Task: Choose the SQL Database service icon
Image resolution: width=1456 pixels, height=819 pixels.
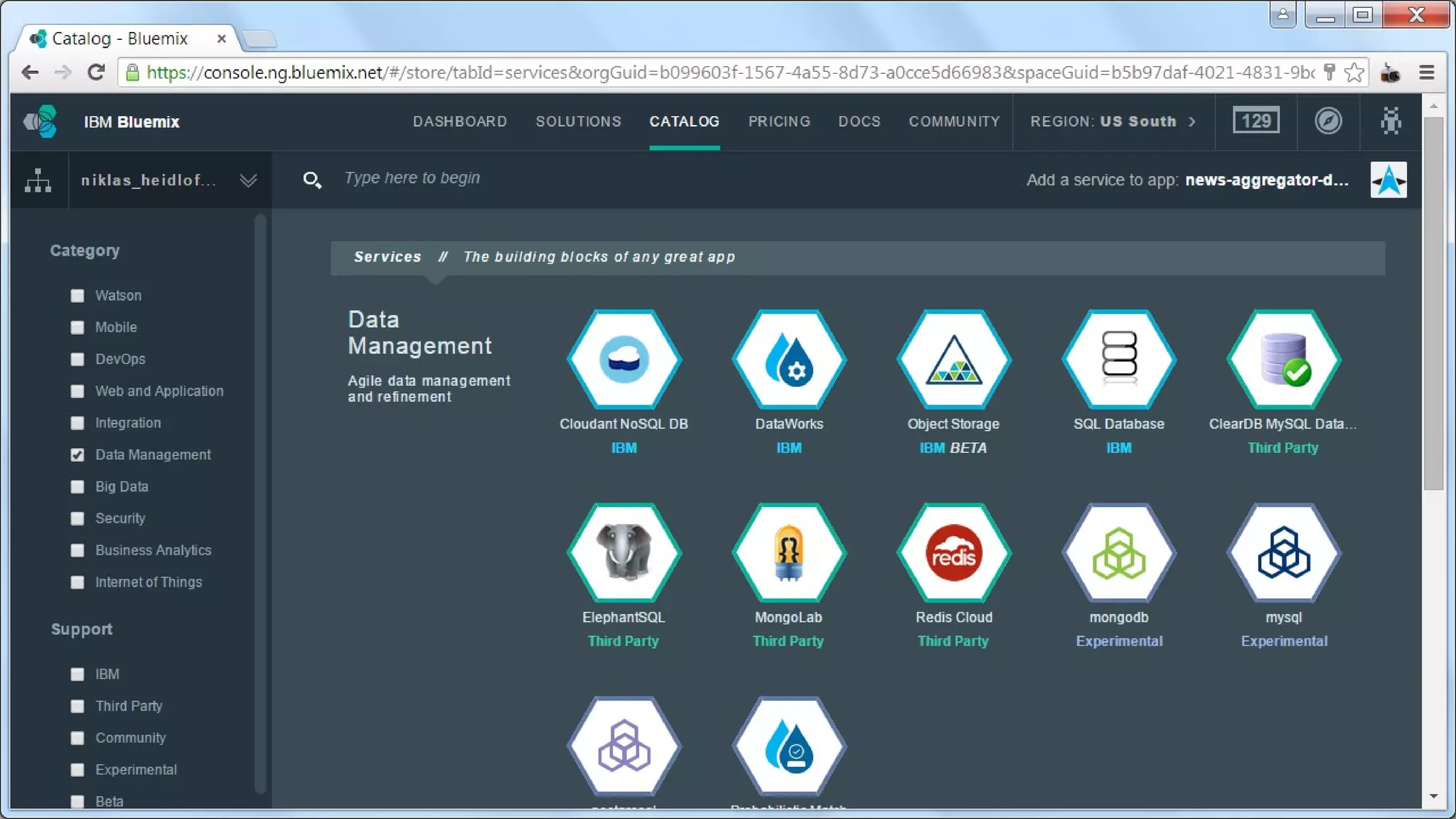Action: point(1118,359)
